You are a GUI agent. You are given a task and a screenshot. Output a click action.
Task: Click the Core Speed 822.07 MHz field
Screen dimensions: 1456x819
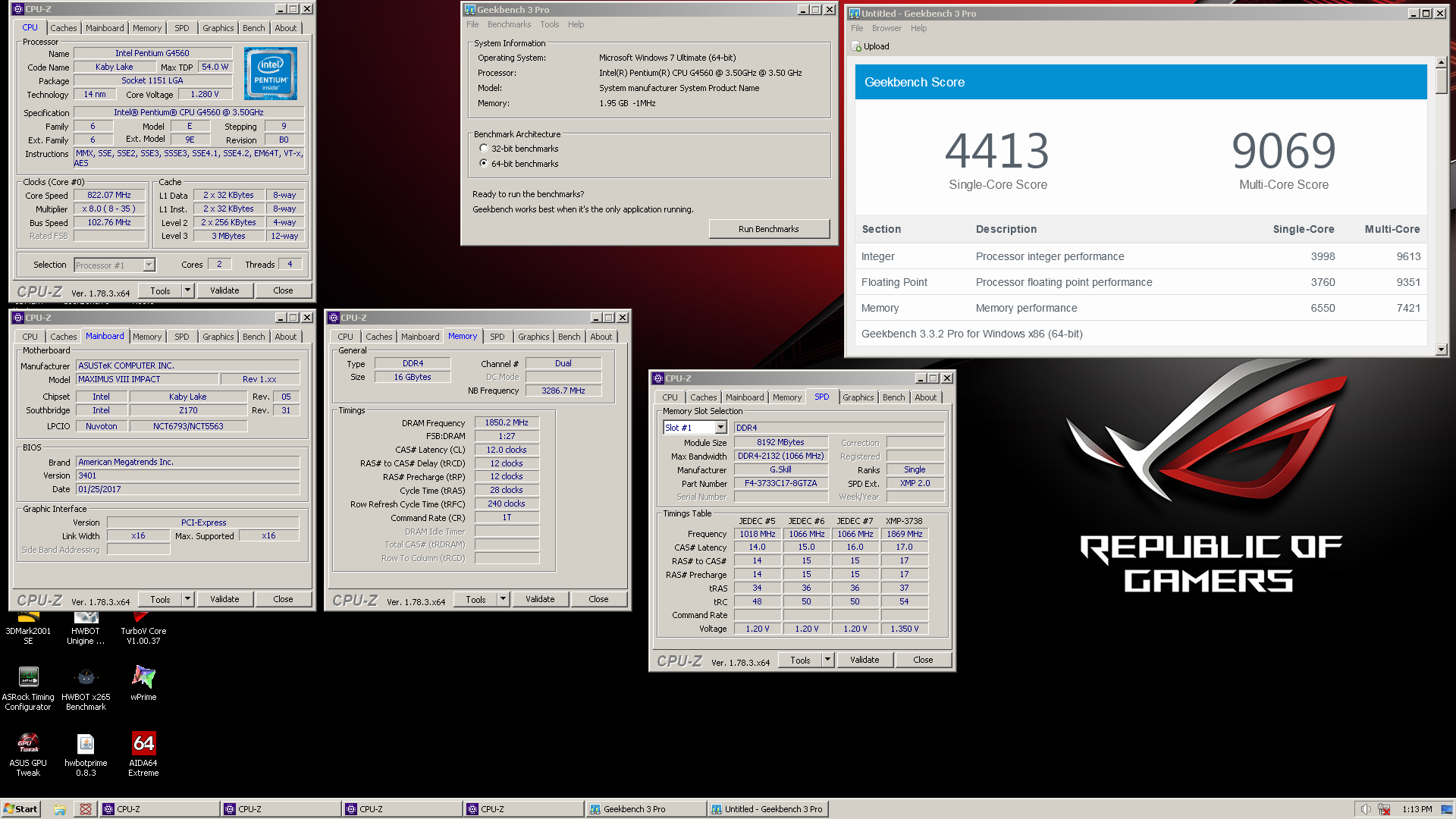click(x=109, y=195)
